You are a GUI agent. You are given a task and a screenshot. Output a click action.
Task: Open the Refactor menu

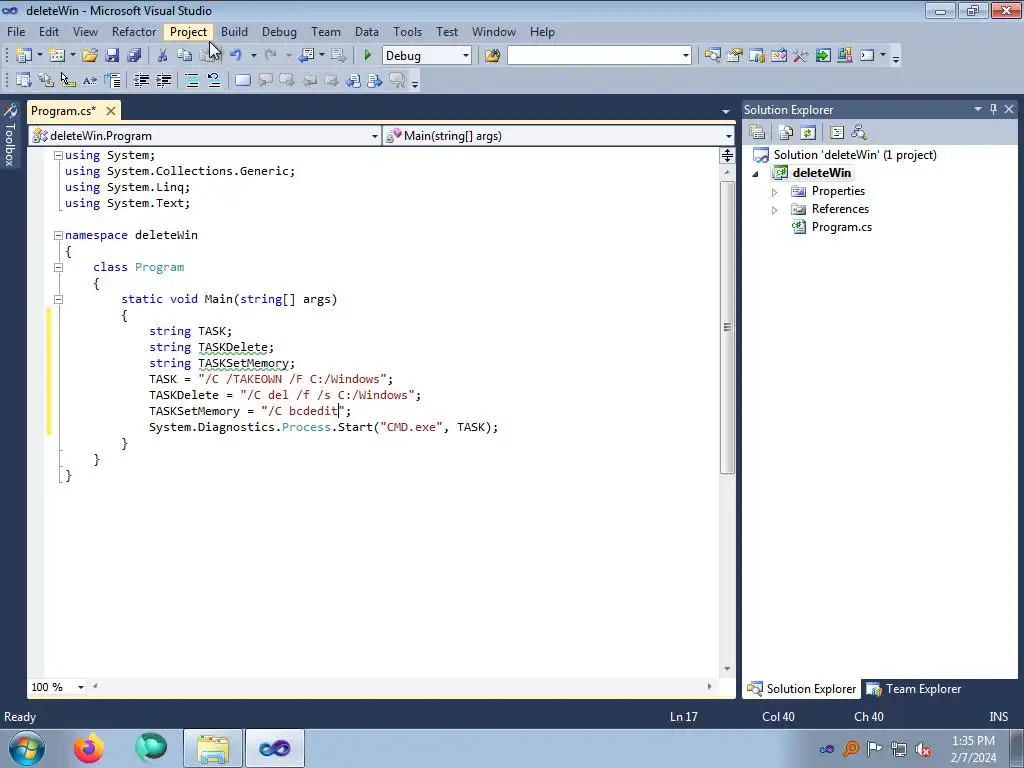coord(134,31)
